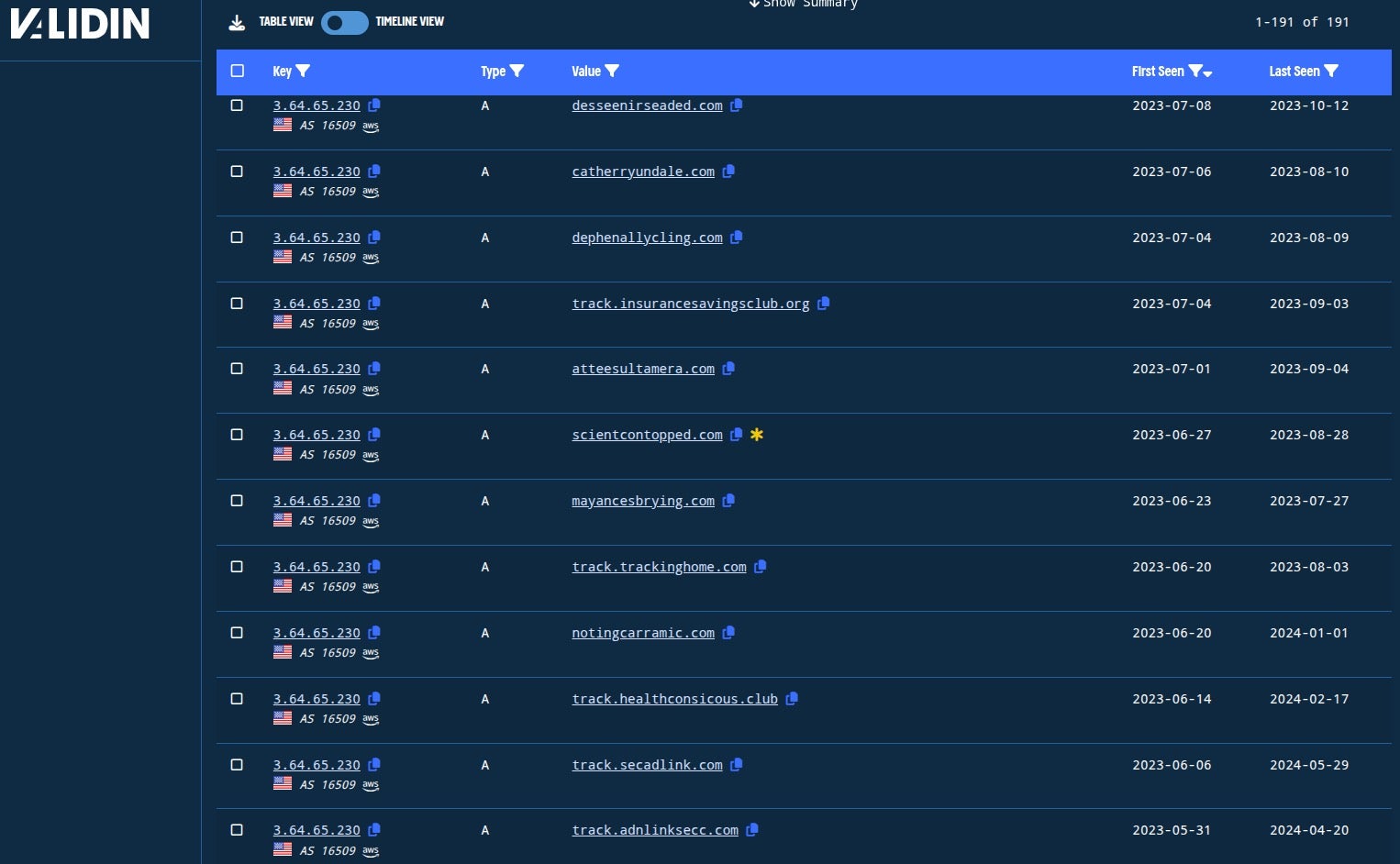1400x864 pixels.
Task: Copy the desseenirseaded.com domain value
Action: (736, 105)
